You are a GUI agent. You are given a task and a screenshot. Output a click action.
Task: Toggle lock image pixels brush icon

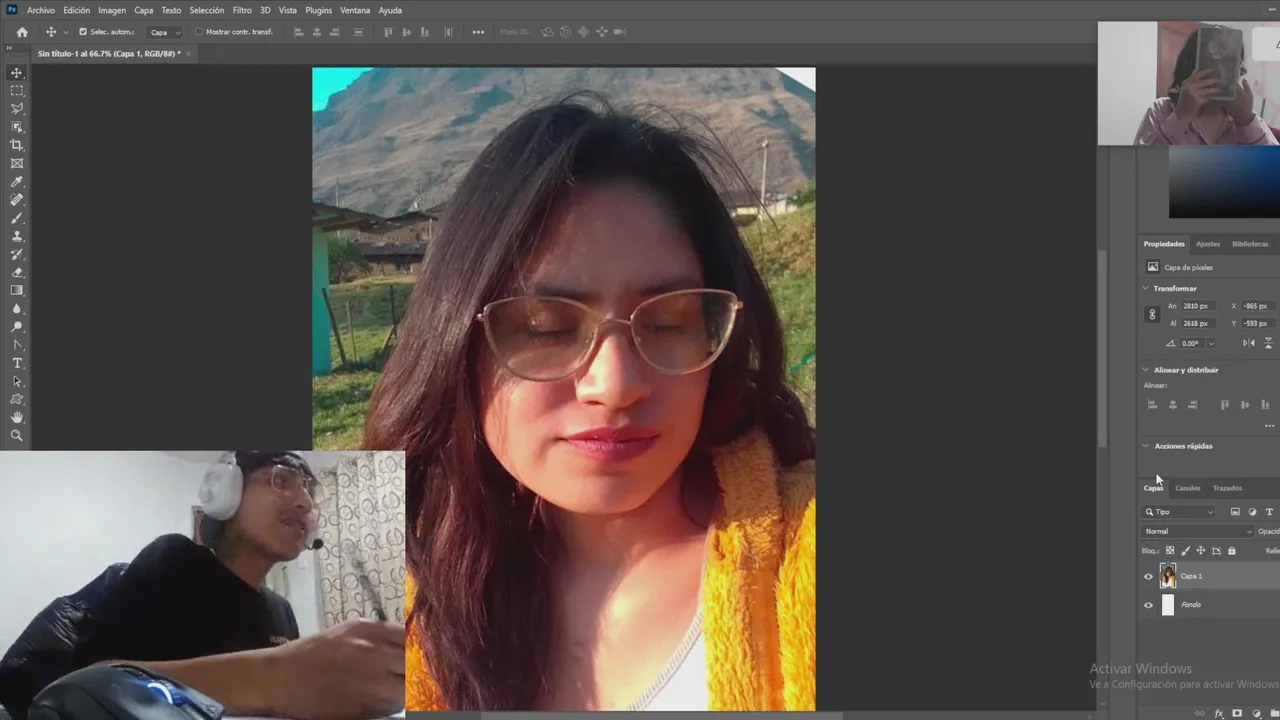1186,551
